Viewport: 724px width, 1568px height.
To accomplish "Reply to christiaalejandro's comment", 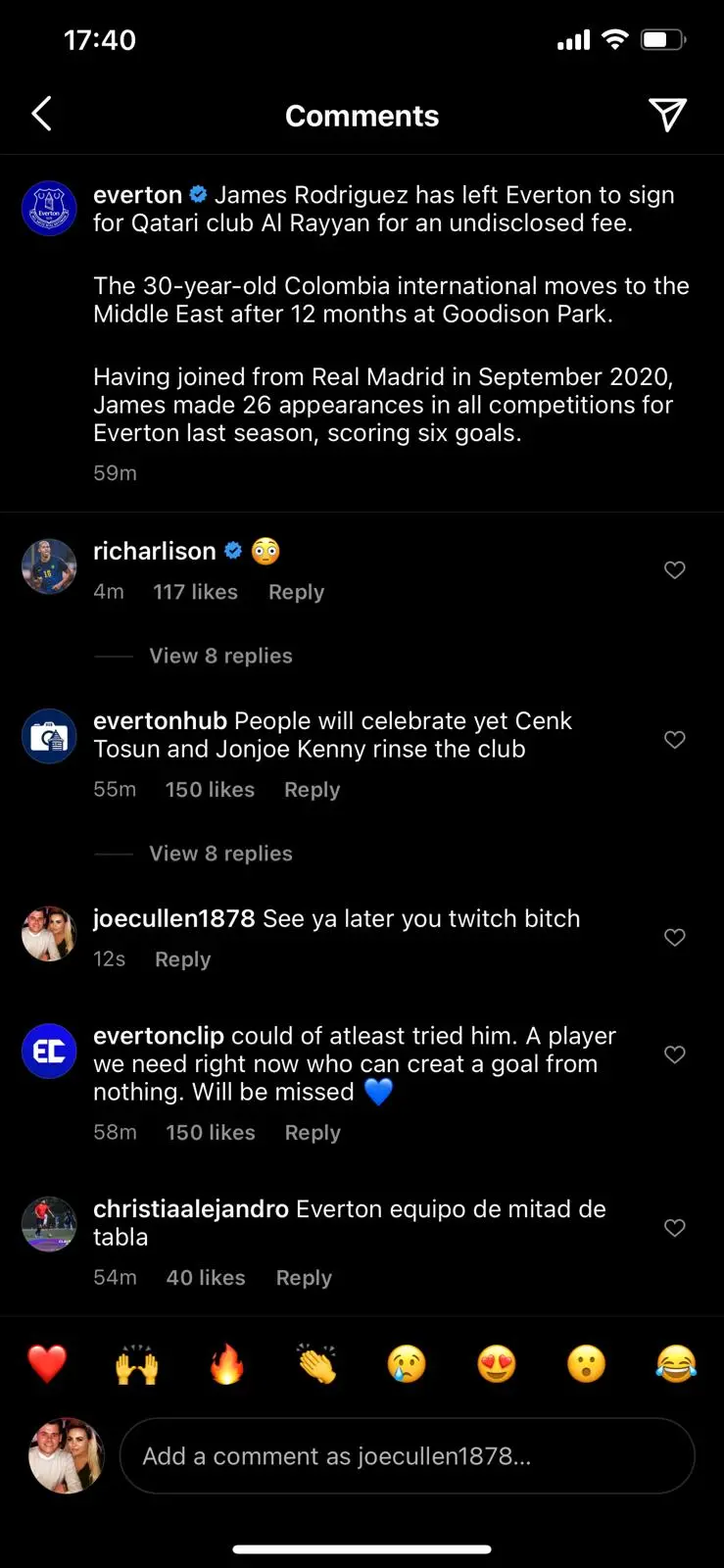I will point(304,1278).
